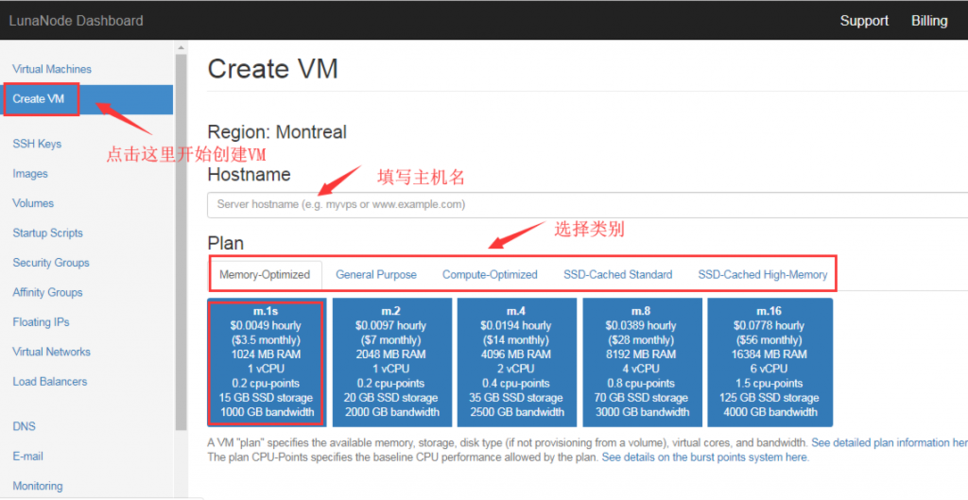Open Floating IPs page
Screen dimensions: 968x500
point(41,322)
